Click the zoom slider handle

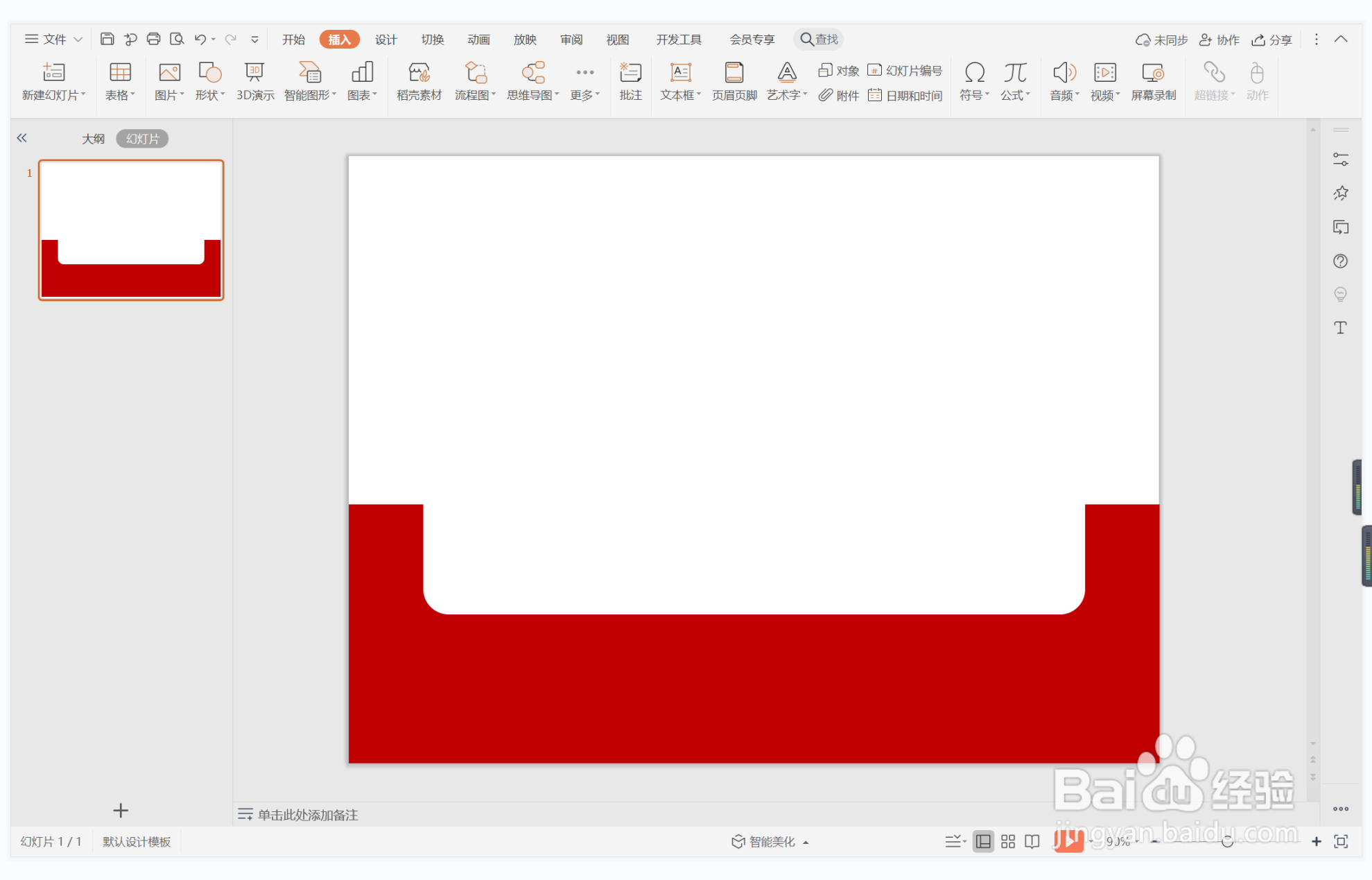[1226, 841]
